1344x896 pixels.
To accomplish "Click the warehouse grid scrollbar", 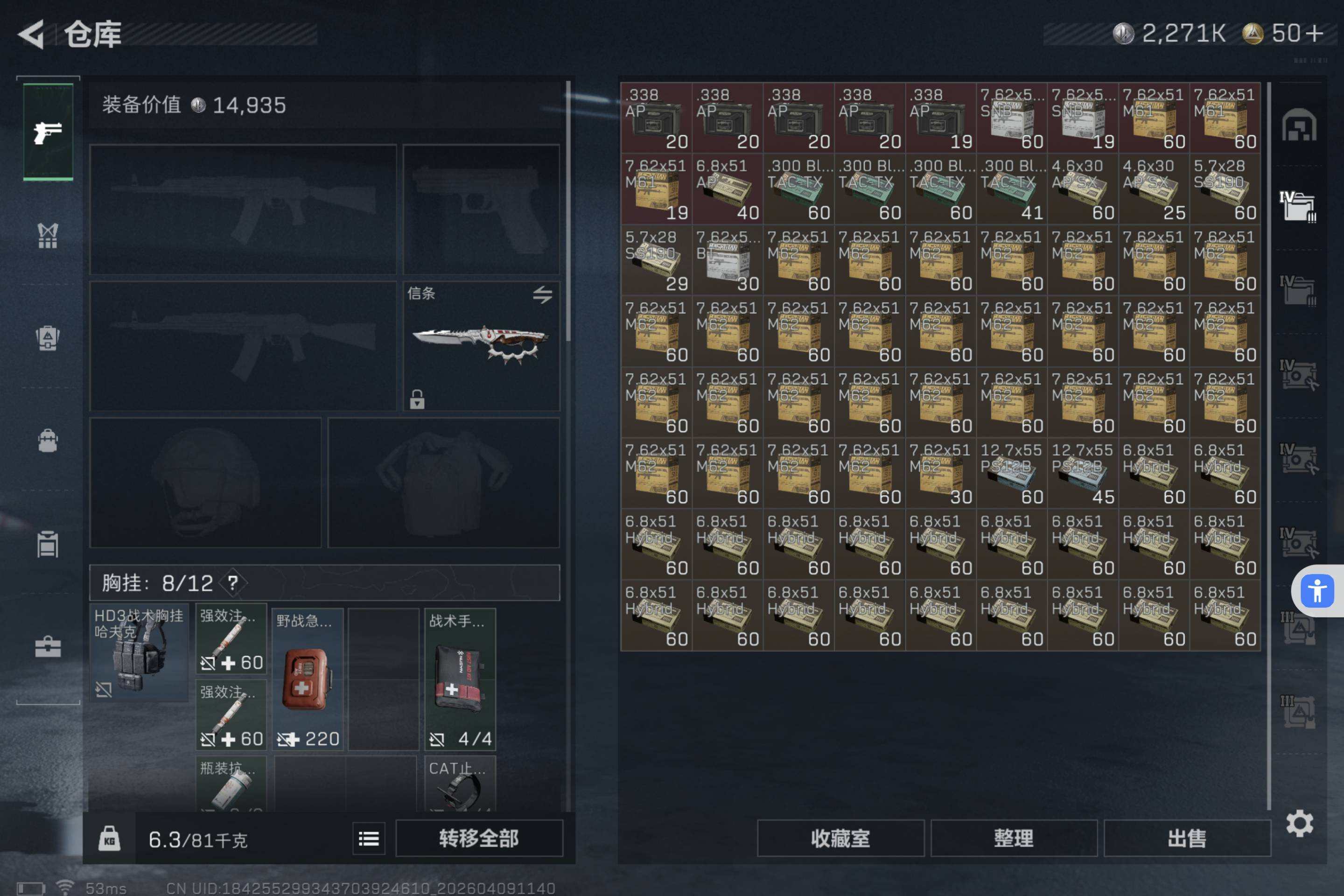I will [1268, 446].
